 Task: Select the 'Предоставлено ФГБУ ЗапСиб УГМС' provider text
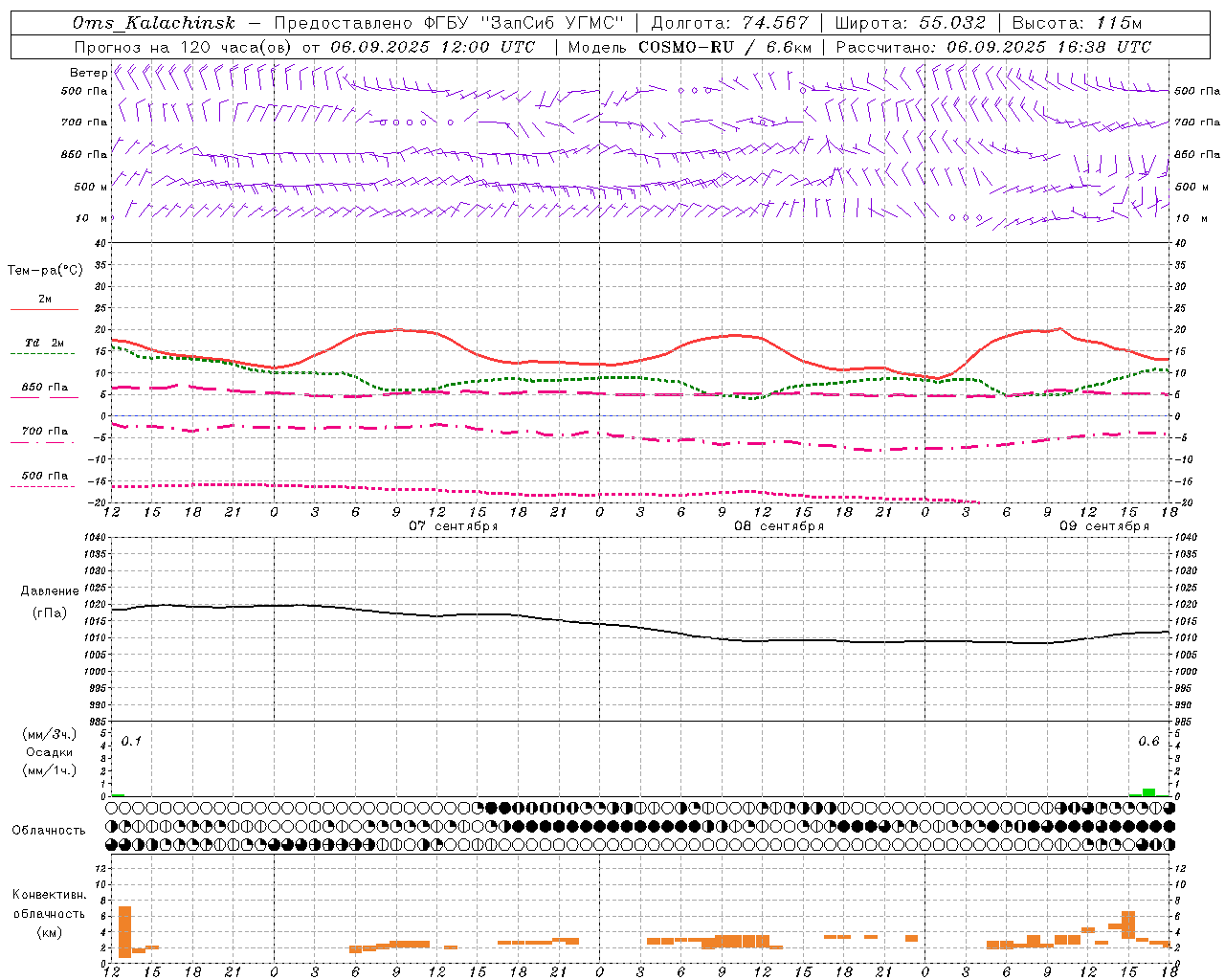click(449, 23)
